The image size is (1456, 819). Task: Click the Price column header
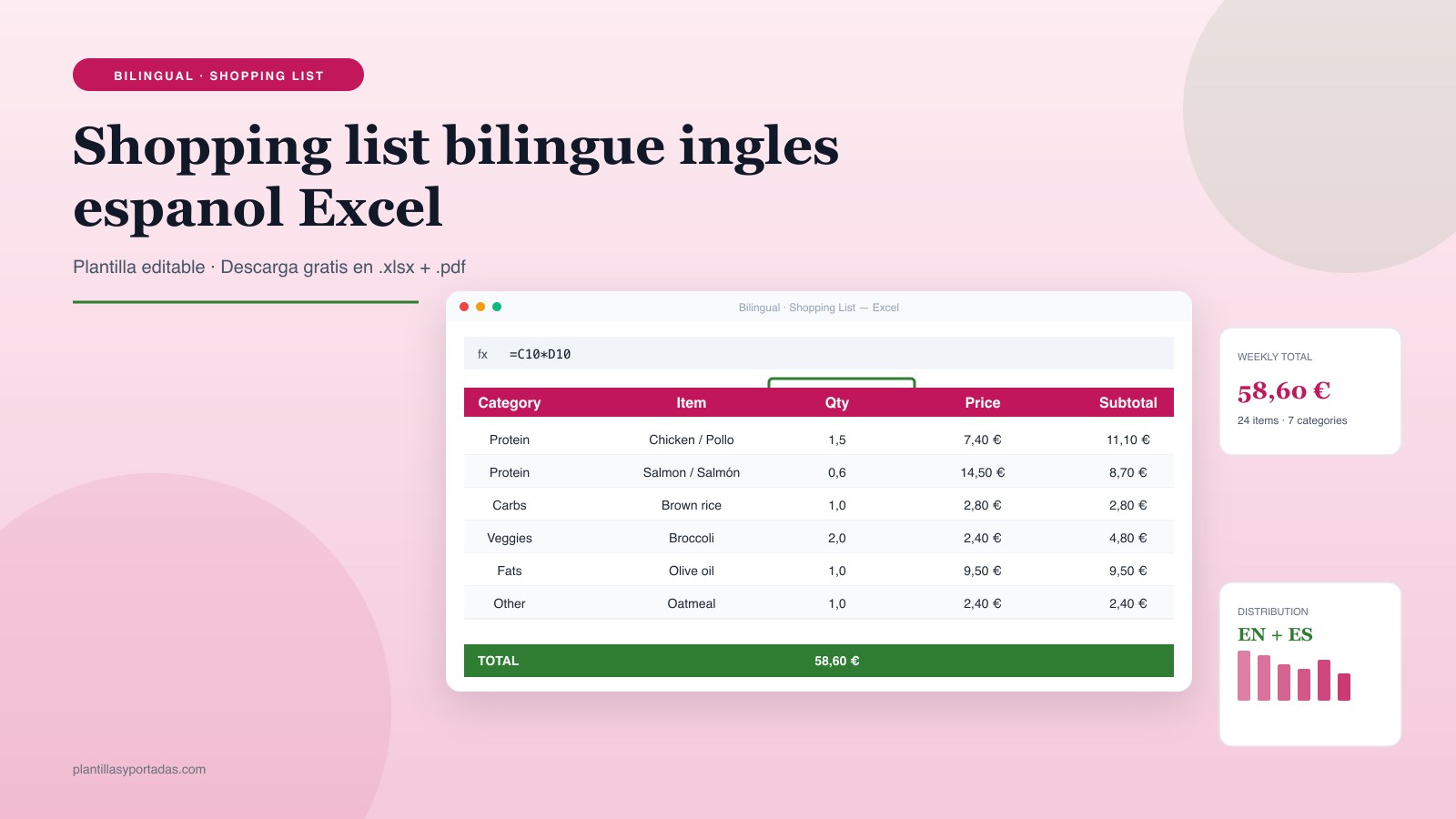(983, 402)
